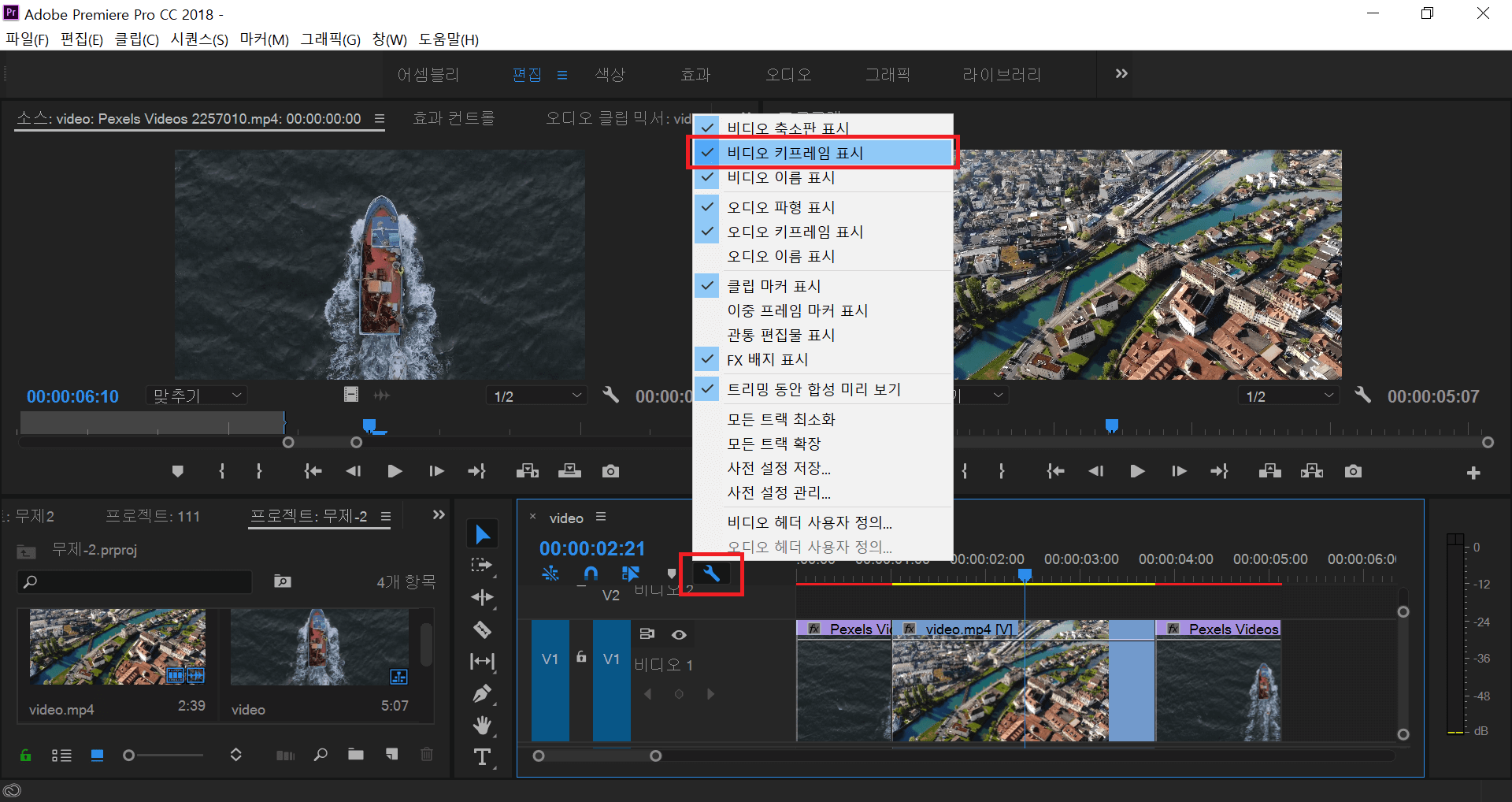Toggle 트리밍 동안 합성 미리 보기
This screenshot has width=1512, height=802.
[823, 389]
